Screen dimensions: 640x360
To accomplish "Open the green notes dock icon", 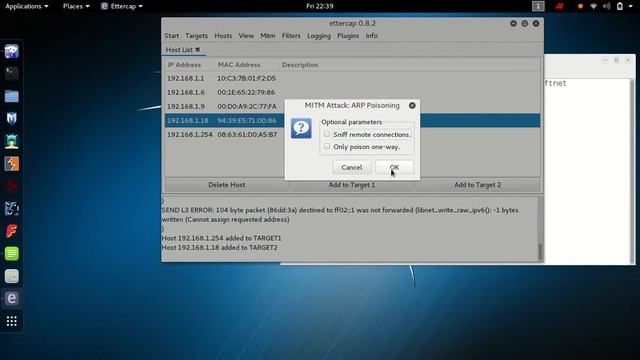I will coord(11,253).
